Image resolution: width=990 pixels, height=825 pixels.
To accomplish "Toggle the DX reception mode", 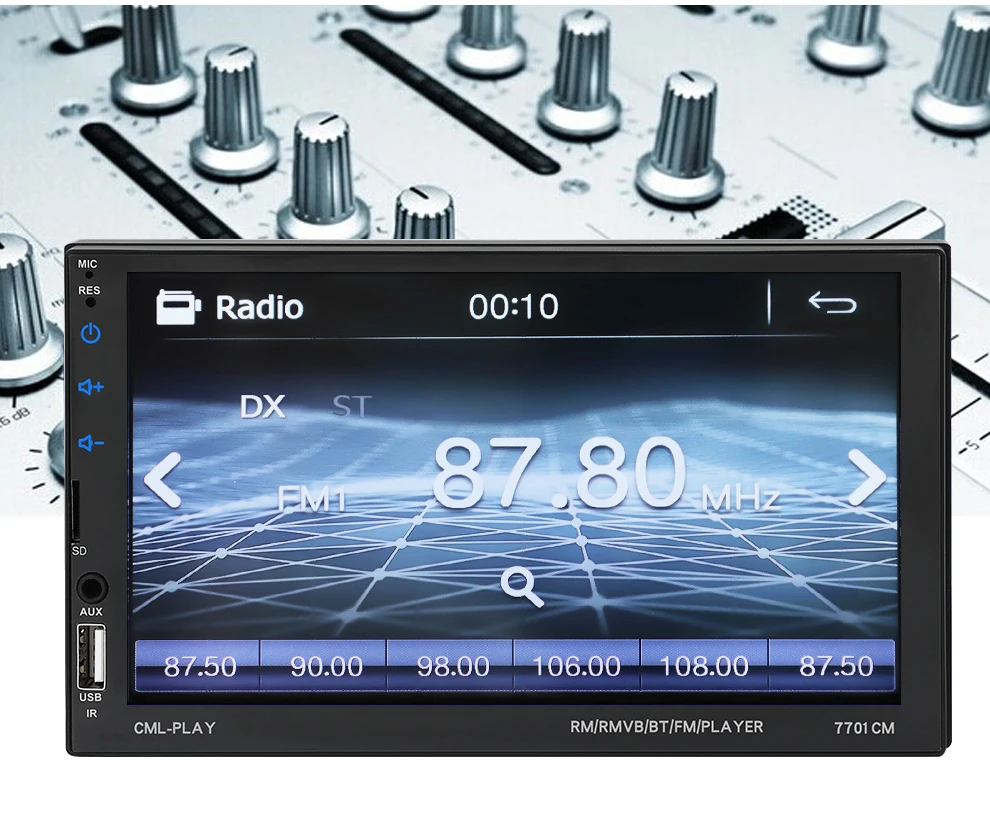I will [x=263, y=407].
